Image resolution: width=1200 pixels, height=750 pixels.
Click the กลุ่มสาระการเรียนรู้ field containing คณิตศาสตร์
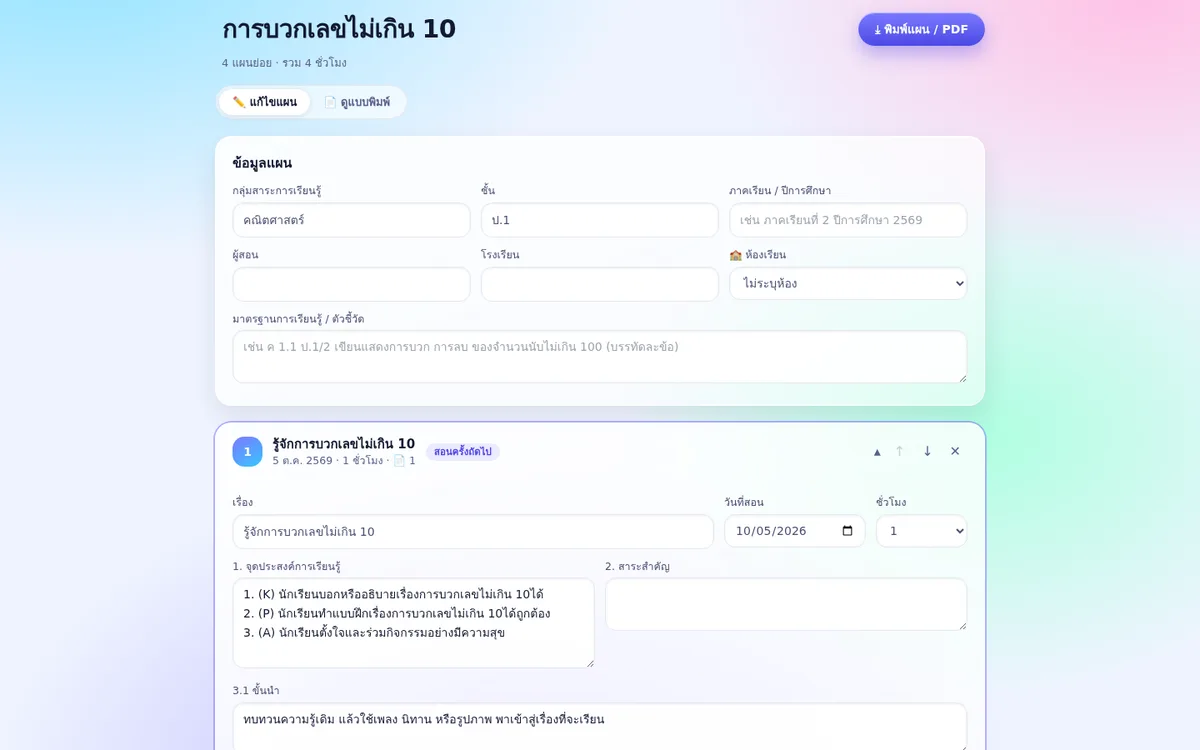[351, 220]
